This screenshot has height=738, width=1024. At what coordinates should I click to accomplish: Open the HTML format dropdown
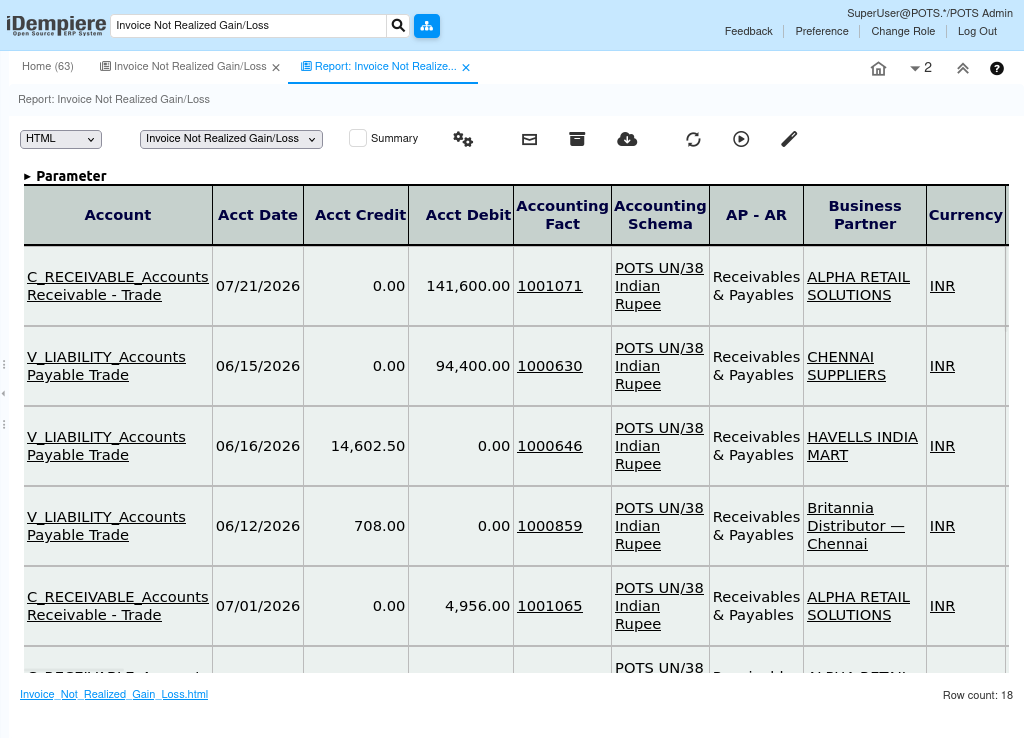(61, 139)
